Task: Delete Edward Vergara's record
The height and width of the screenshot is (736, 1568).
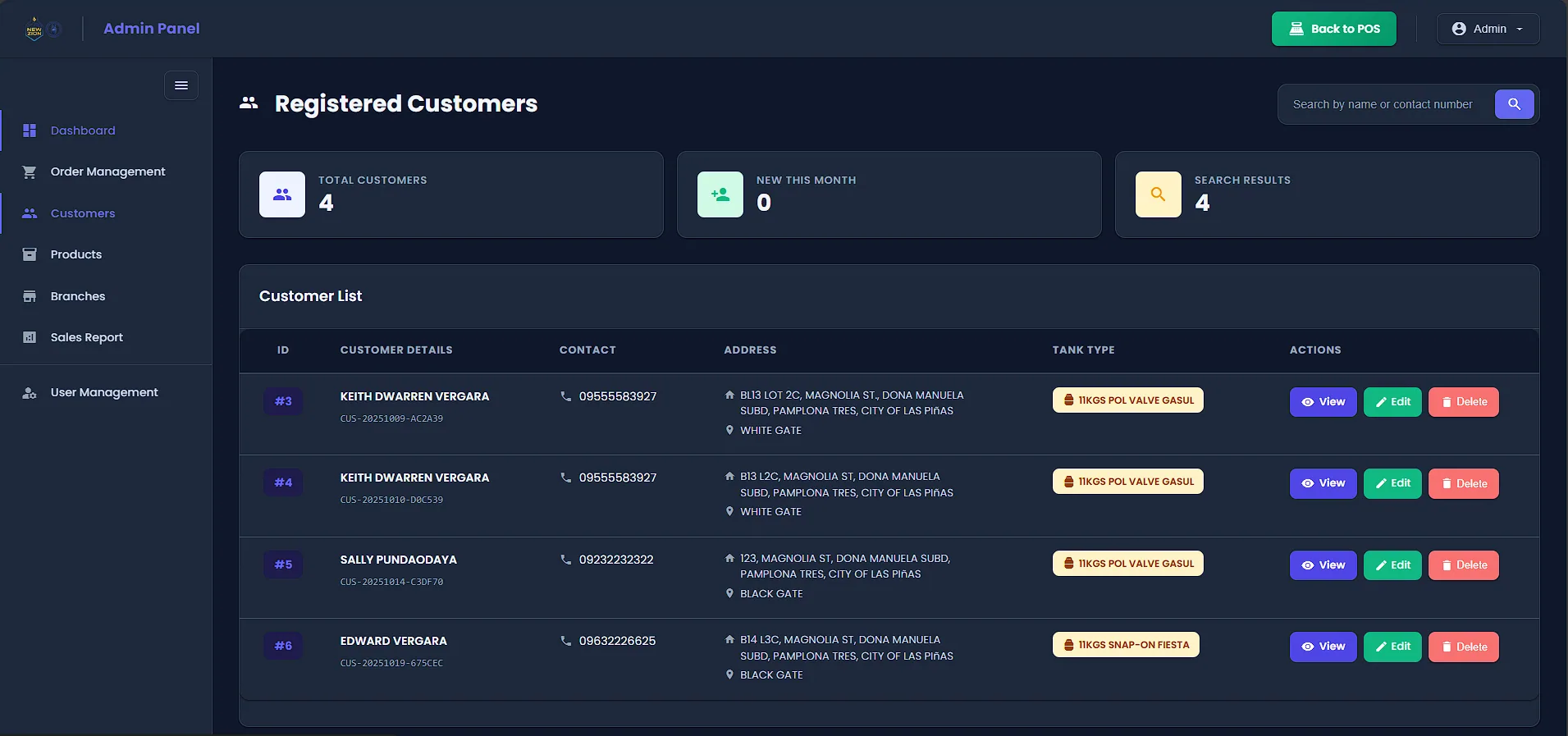Action: coord(1463,647)
